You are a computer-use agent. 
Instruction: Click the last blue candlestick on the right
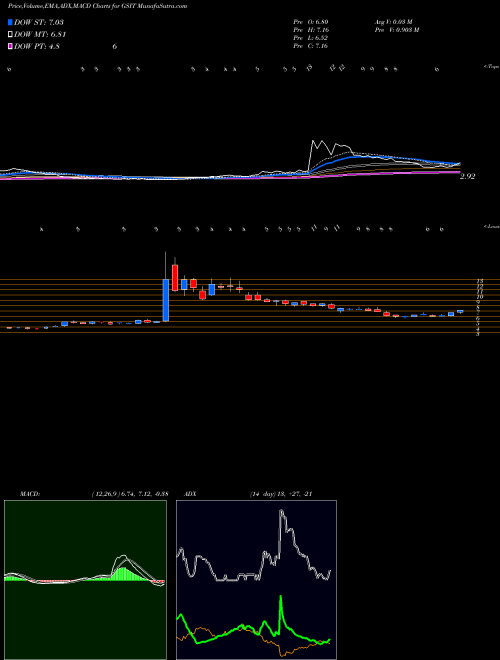pos(460,311)
